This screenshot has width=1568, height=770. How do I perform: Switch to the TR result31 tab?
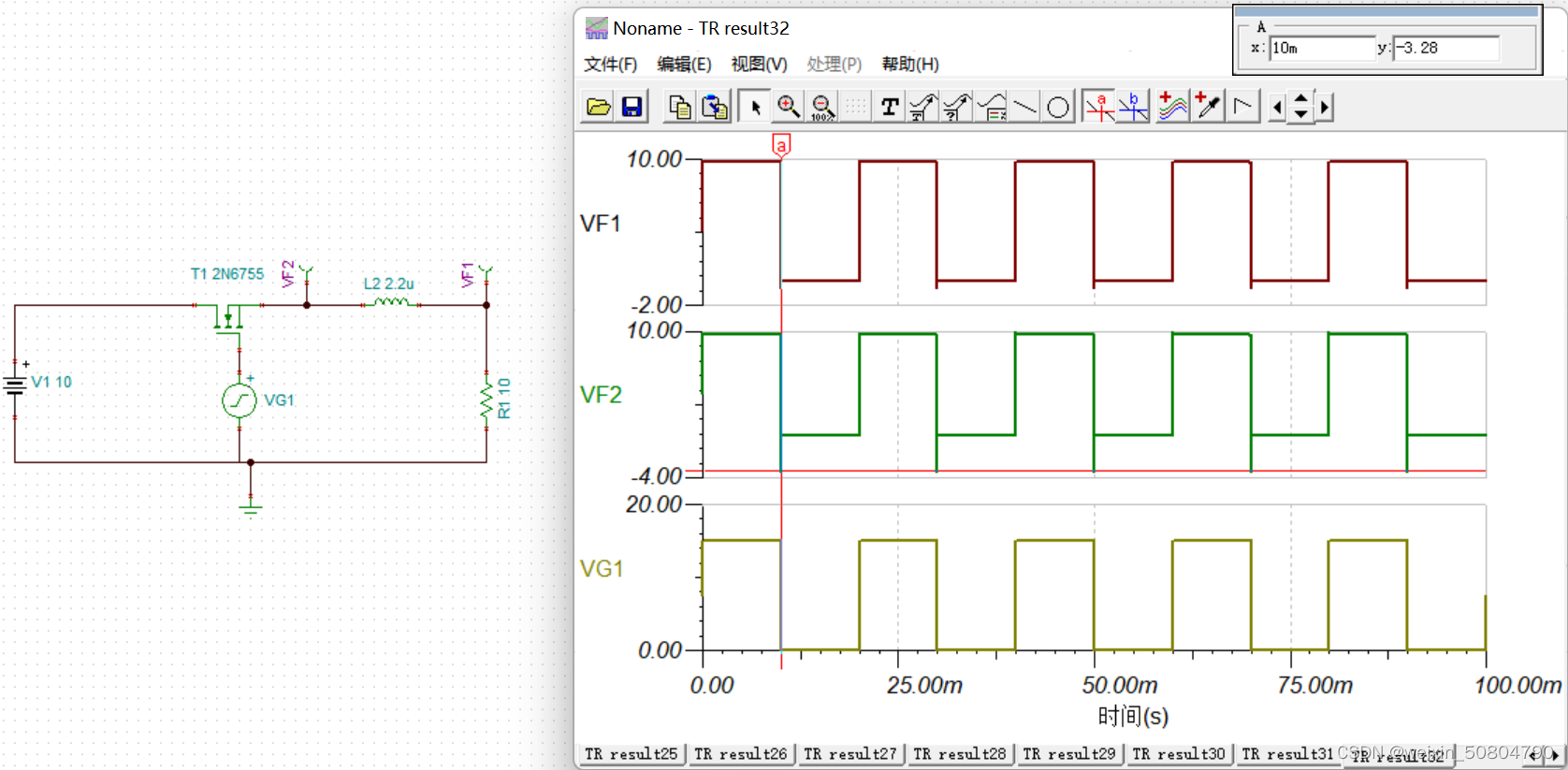pyautogui.click(x=1287, y=754)
